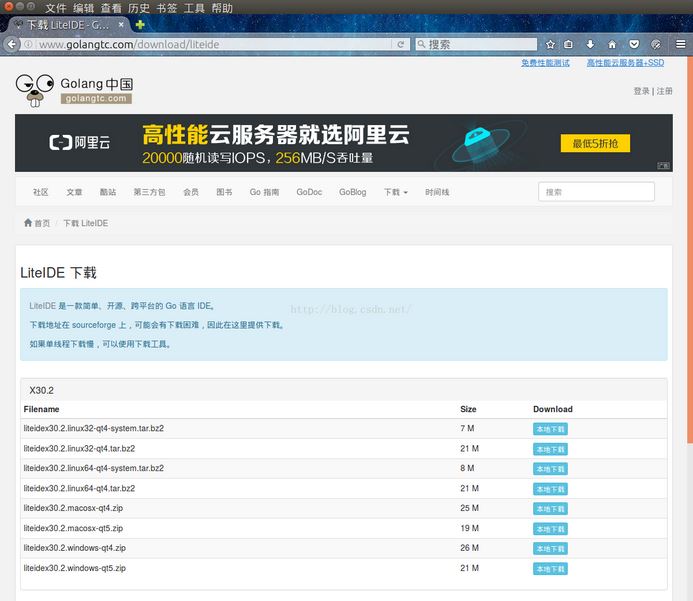The image size is (693, 601).
Task: Click the site 搜索 input field
Action: pos(596,192)
